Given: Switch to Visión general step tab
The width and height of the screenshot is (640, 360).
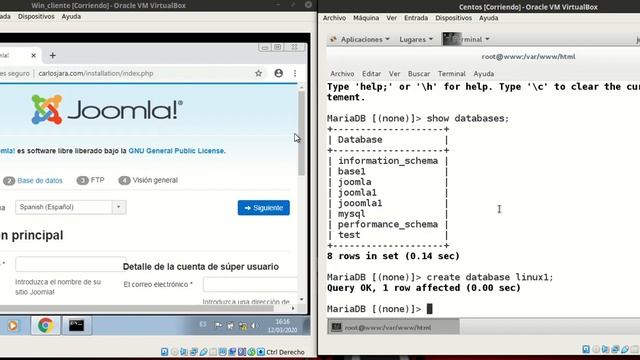Looking at the screenshot, I should point(148,180).
